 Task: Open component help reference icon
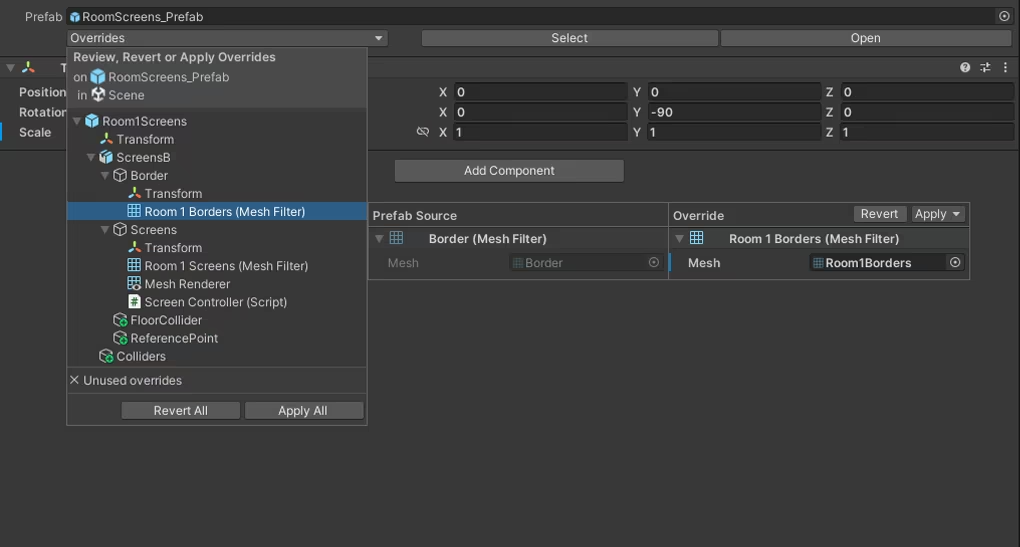pos(965,67)
